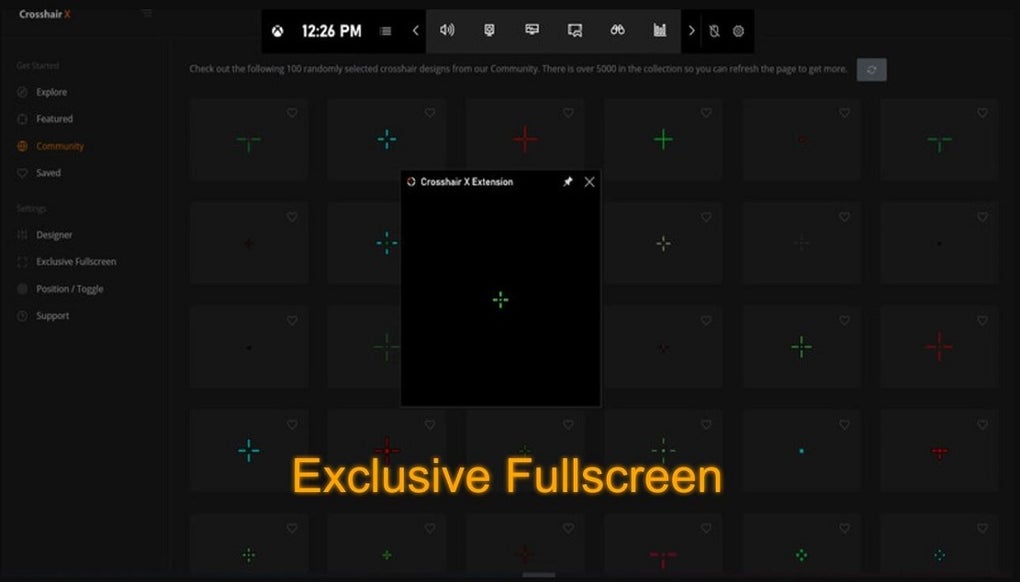Image resolution: width=1020 pixels, height=582 pixels.
Task: Select fourth-row cyan plus crosshair thumbnail
Action: coord(248,451)
